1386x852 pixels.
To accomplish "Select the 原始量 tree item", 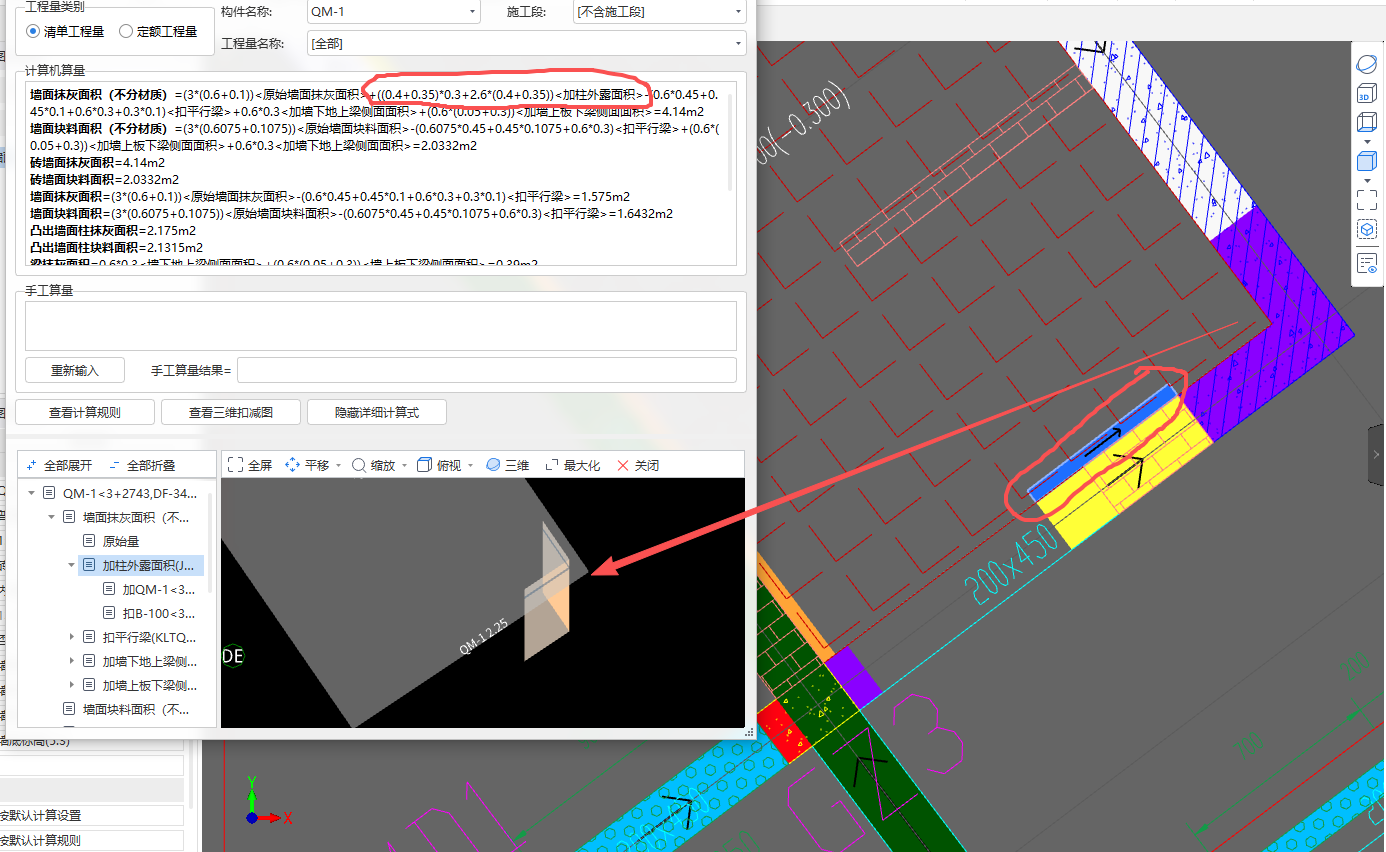I will 121,541.
